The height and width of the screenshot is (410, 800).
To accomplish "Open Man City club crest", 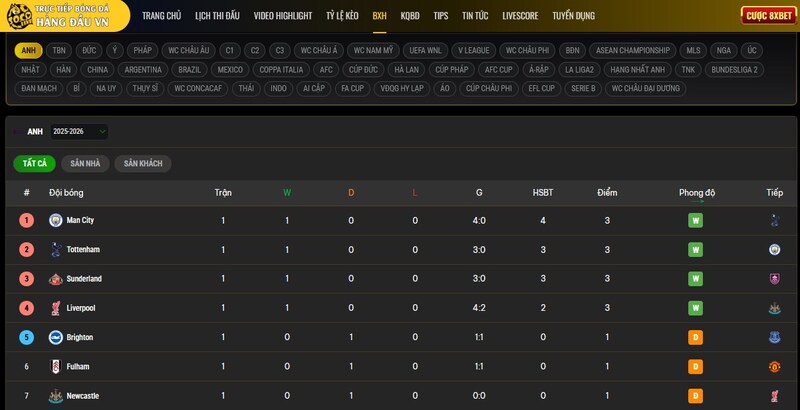I will coord(56,220).
